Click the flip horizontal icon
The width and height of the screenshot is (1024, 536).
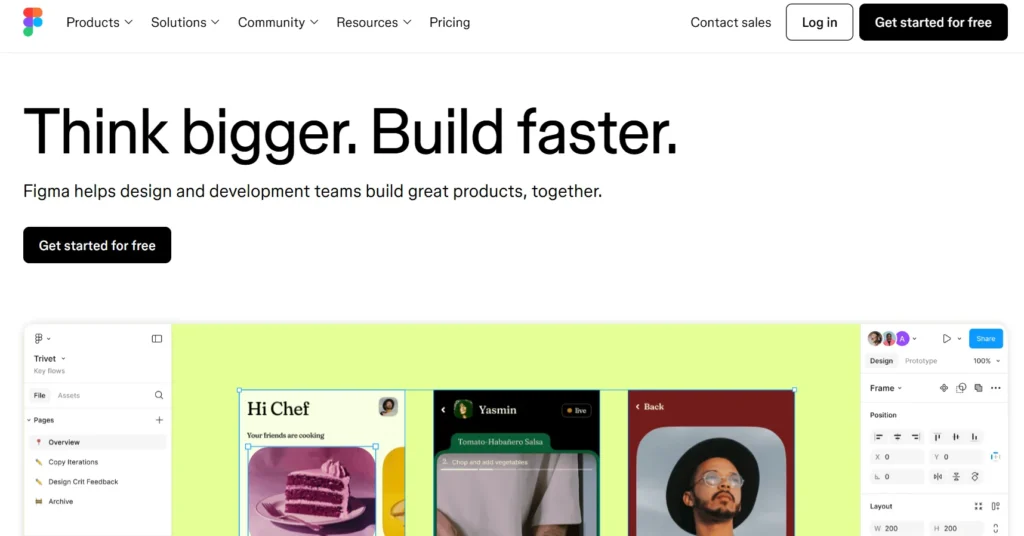point(938,477)
